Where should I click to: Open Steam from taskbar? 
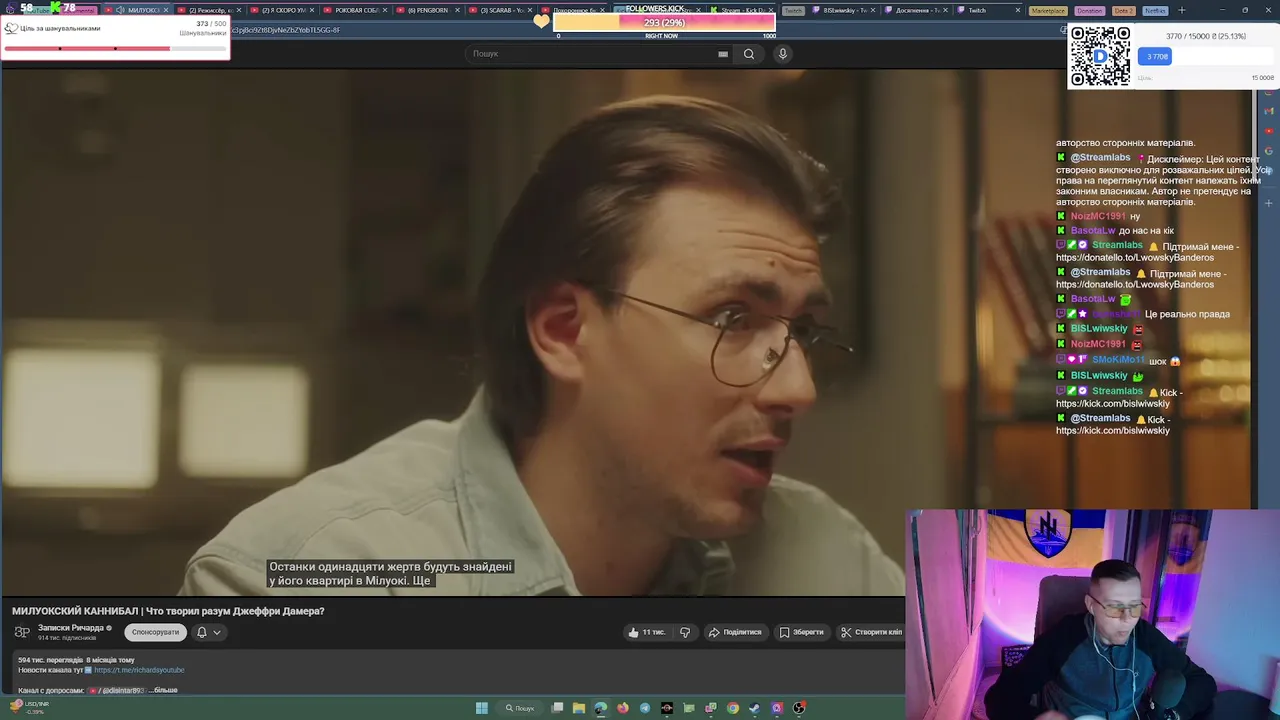(x=755, y=708)
